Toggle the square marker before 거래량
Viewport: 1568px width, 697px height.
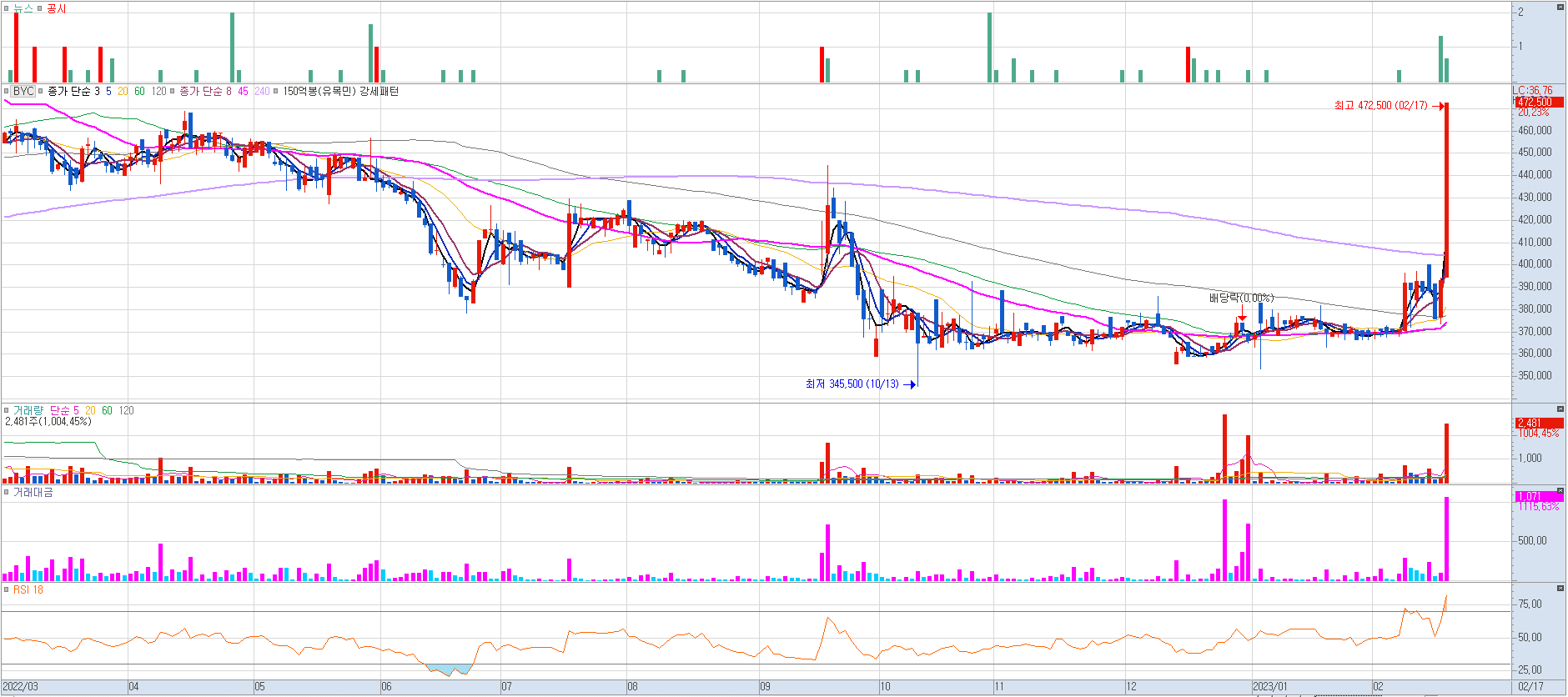point(7,410)
